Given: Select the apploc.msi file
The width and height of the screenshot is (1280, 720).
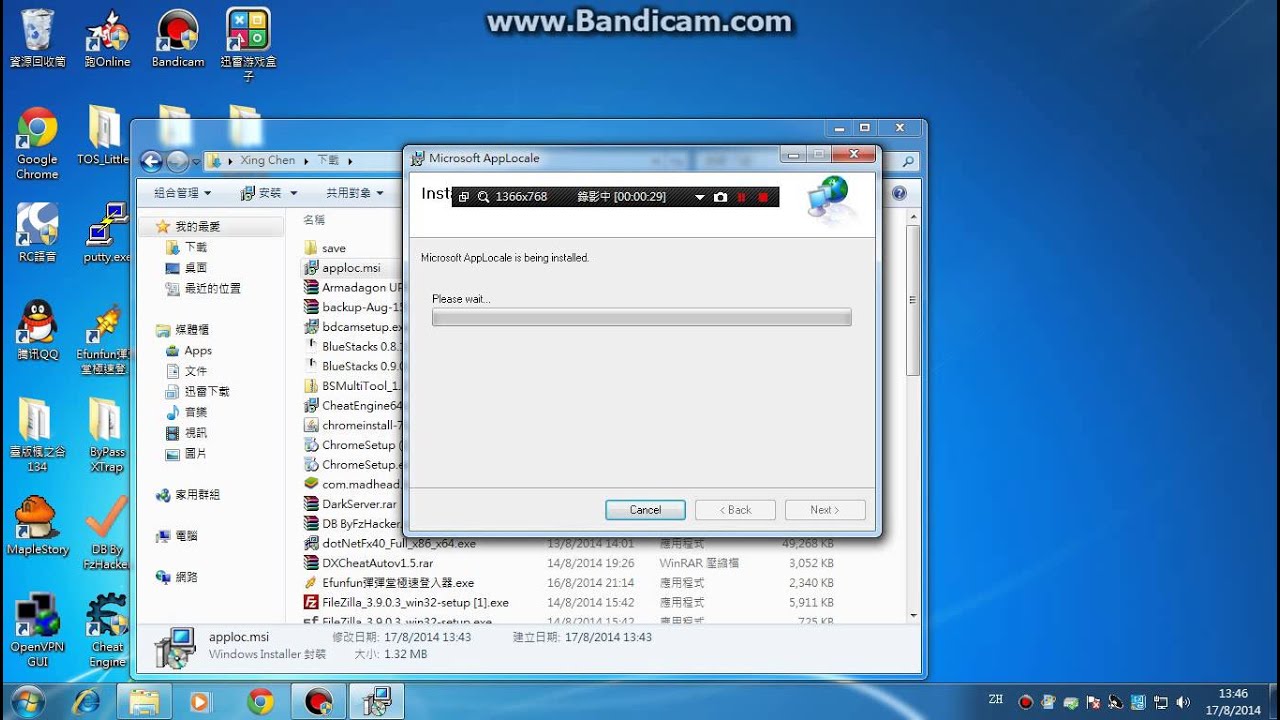Looking at the screenshot, I should tap(350, 268).
